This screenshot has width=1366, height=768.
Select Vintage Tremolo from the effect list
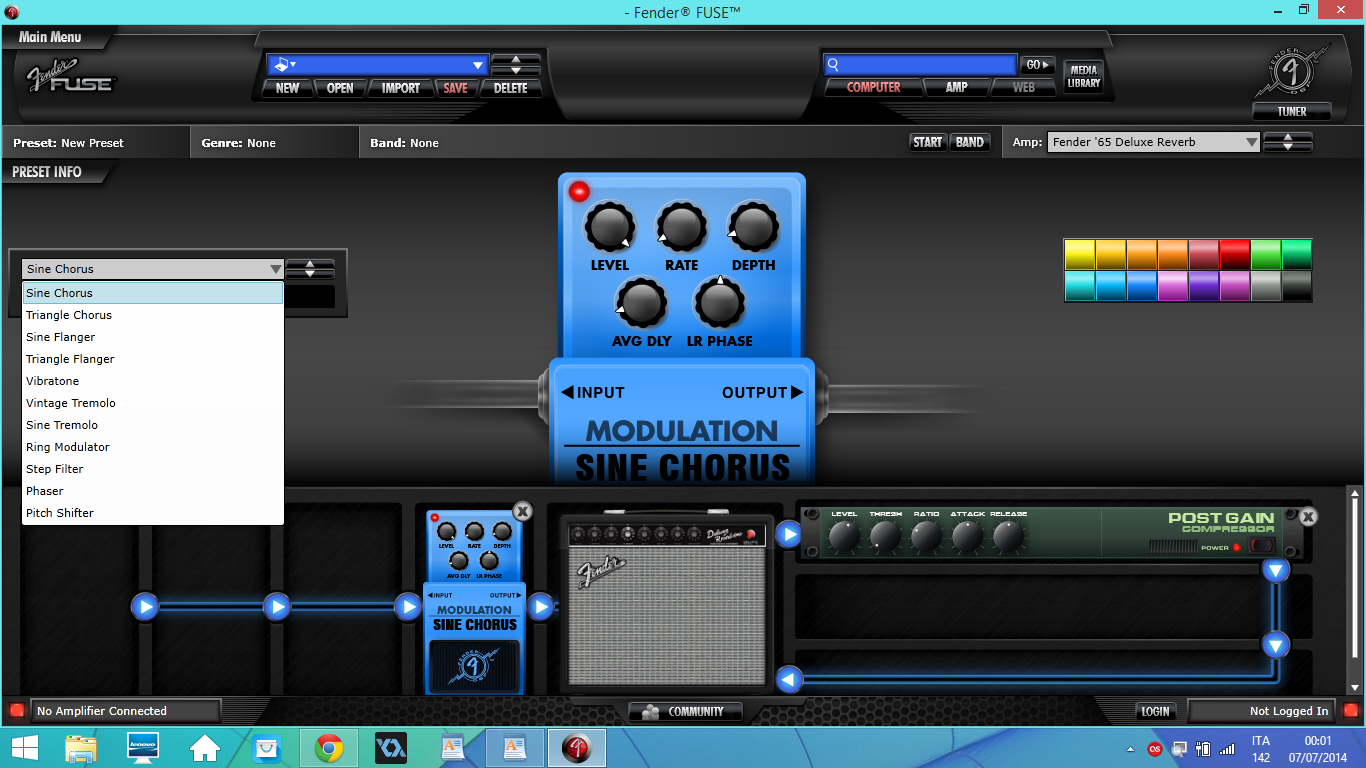71,403
